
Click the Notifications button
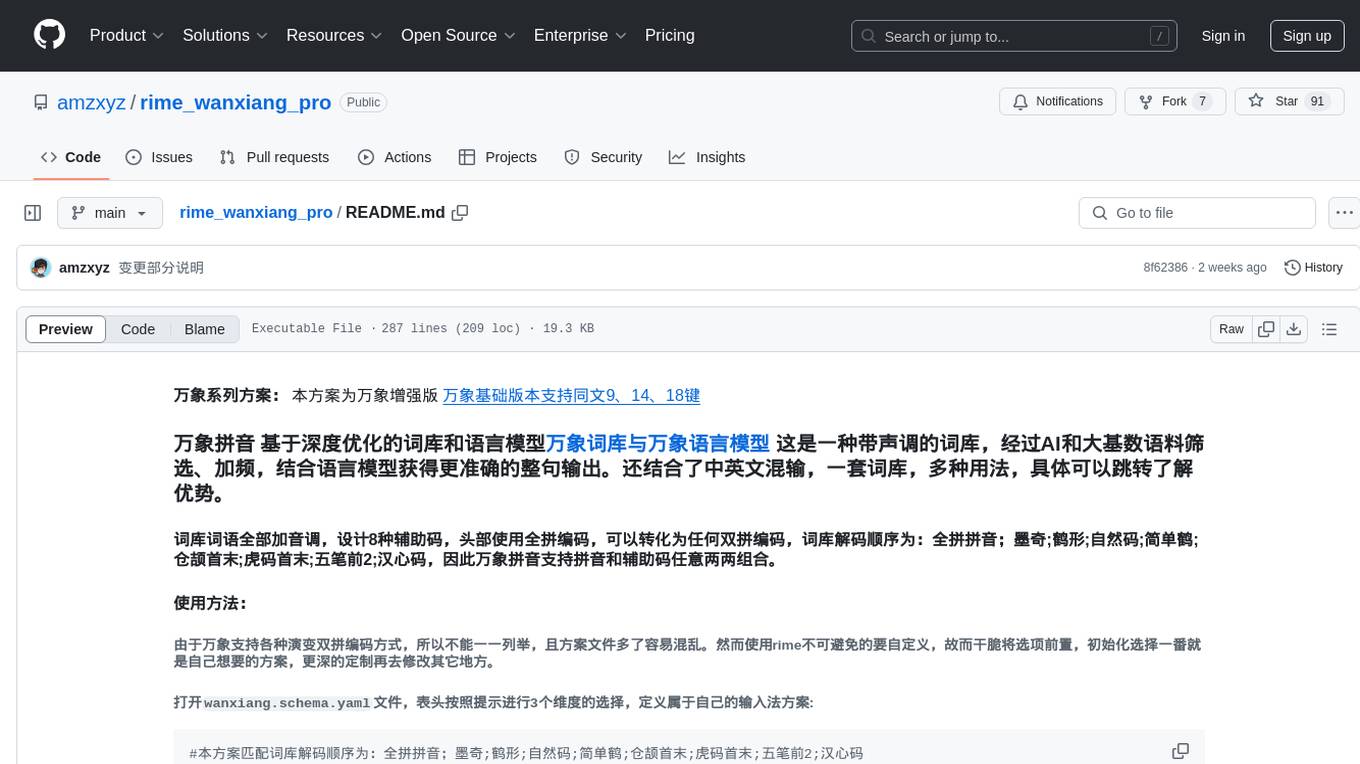pyautogui.click(x=1058, y=101)
